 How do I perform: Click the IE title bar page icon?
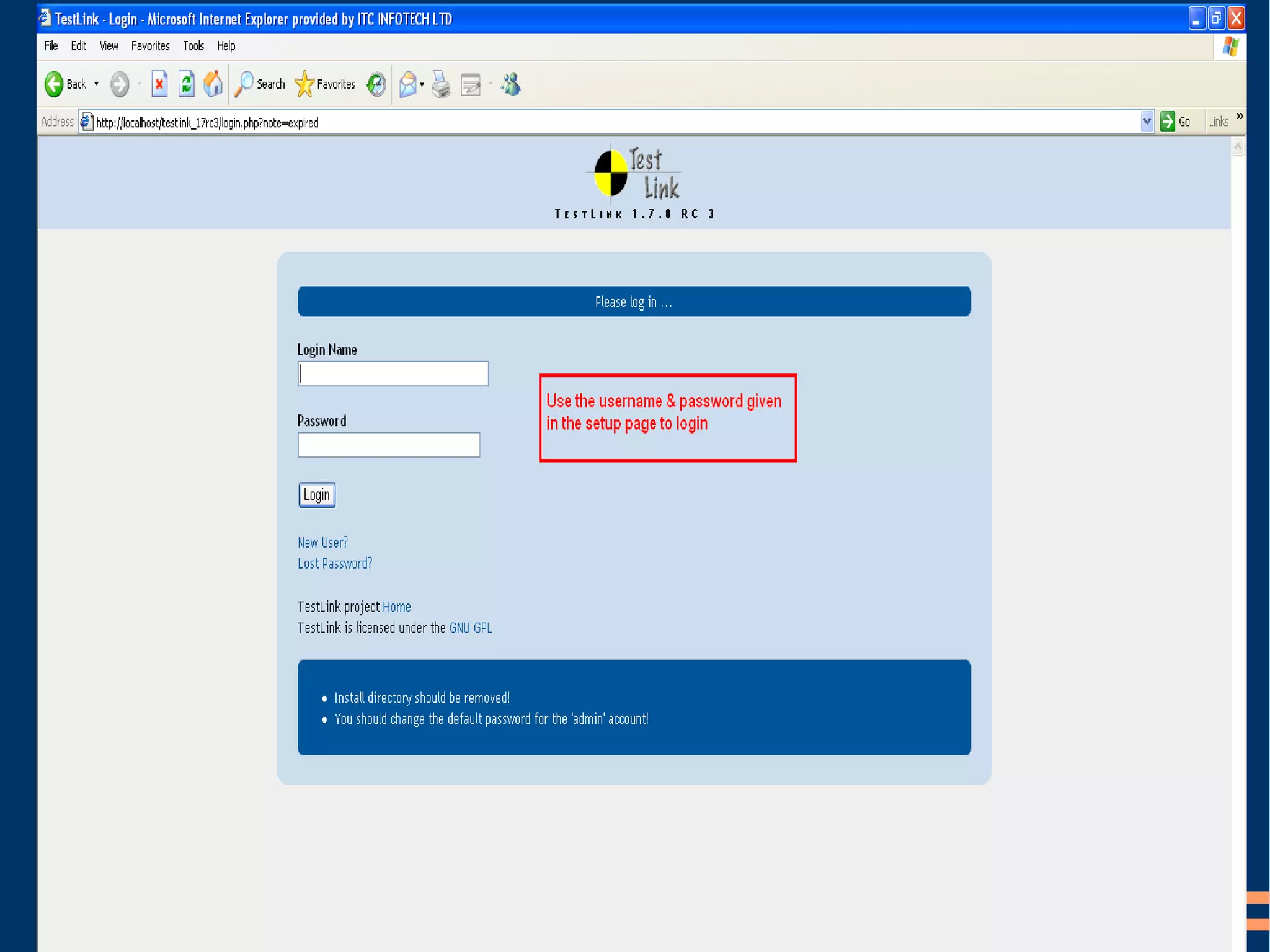coord(45,17)
